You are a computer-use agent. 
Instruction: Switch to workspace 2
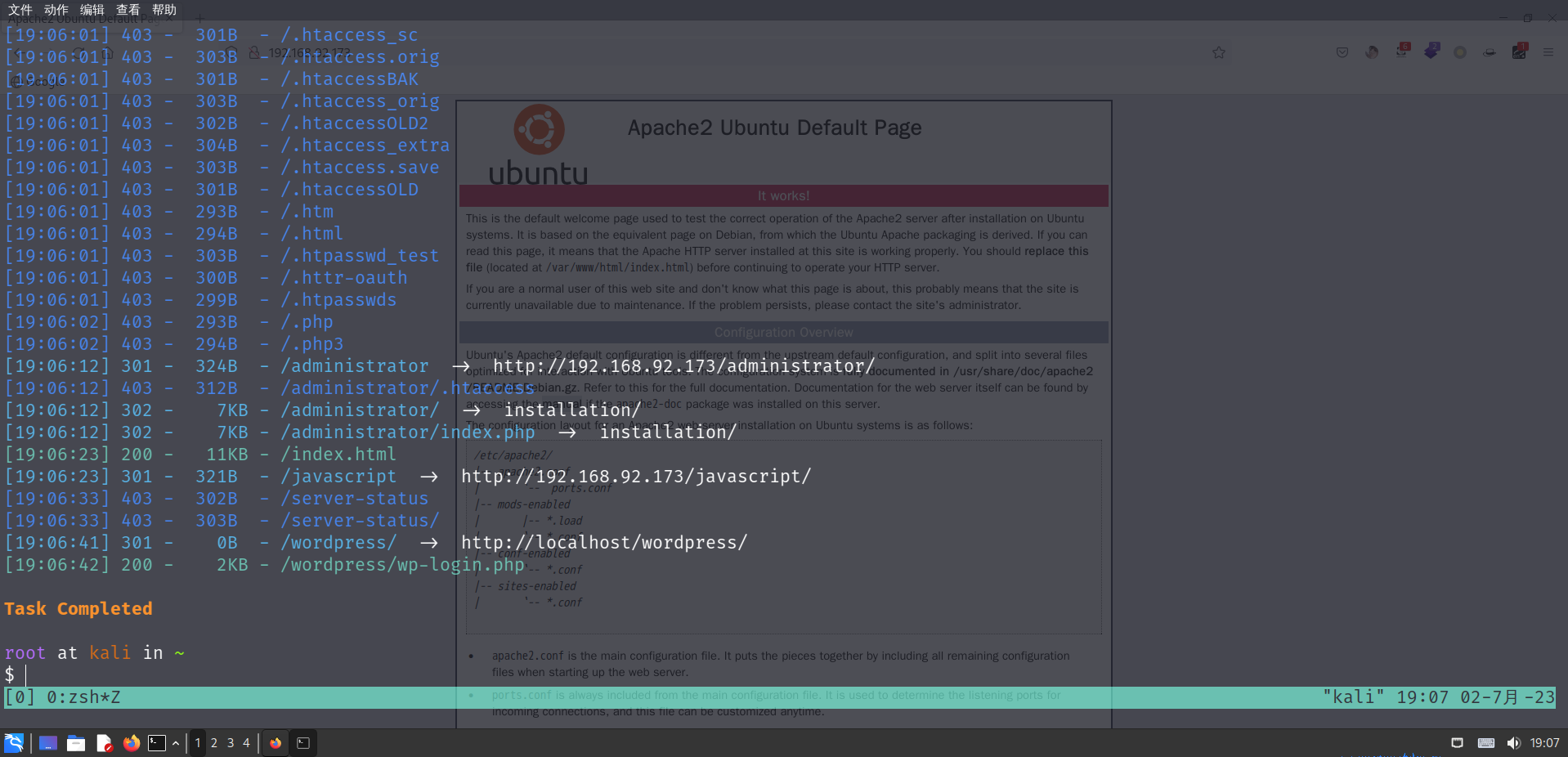tap(214, 743)
